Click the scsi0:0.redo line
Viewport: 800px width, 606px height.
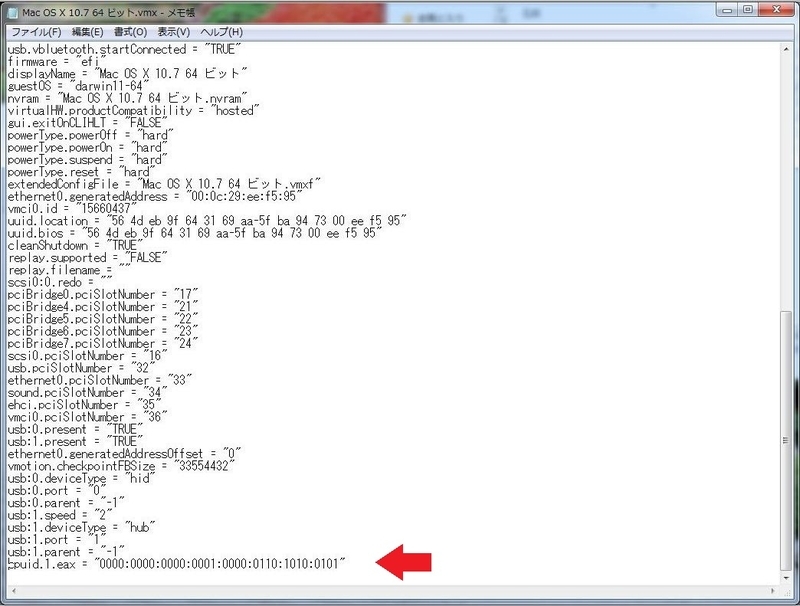(60, 282)
